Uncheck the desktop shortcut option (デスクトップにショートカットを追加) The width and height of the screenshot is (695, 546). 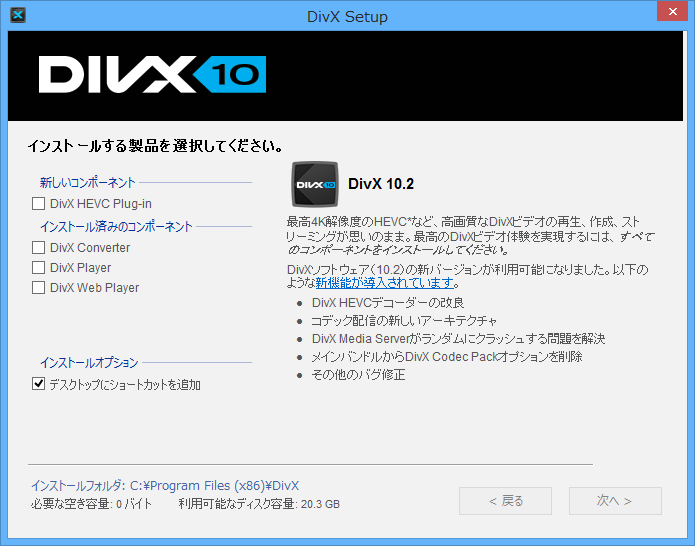39,384
